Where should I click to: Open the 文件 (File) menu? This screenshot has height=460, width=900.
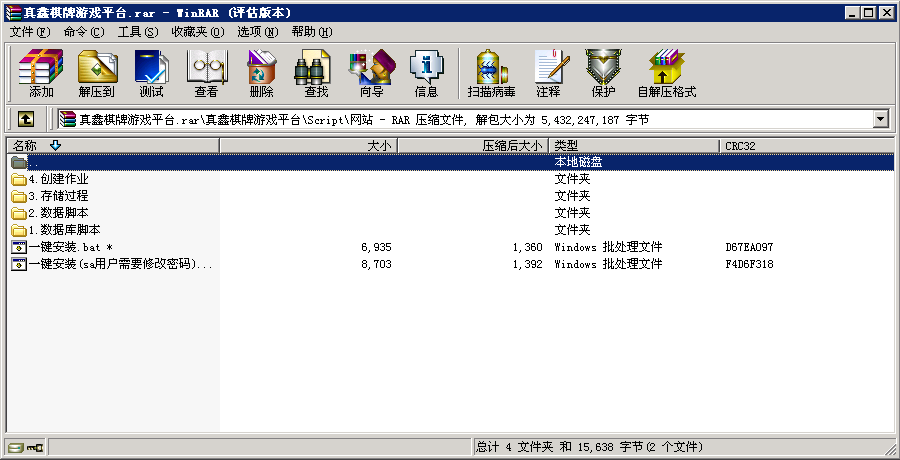click(28, 32)
